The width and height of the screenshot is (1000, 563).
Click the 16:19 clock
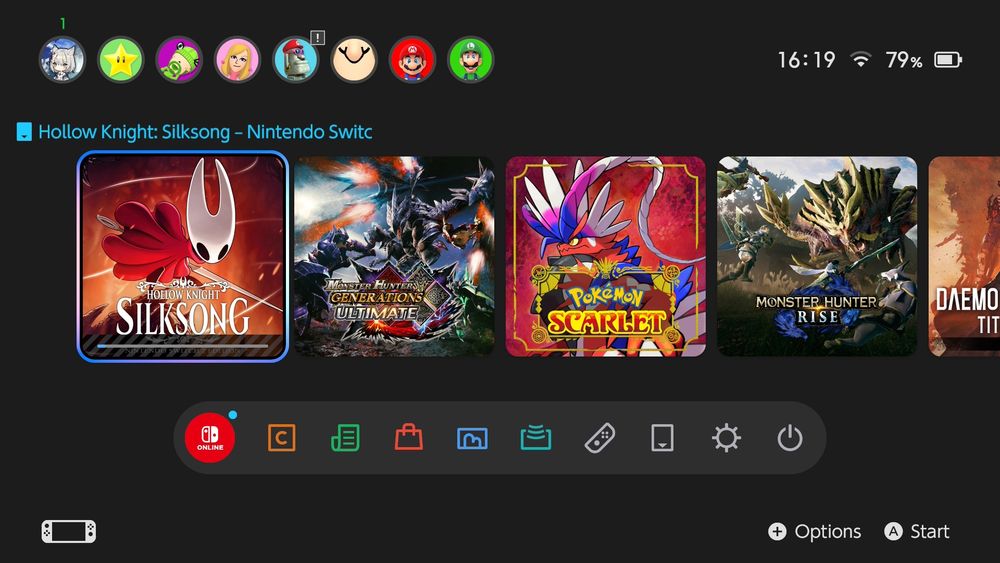click(806, 60)
